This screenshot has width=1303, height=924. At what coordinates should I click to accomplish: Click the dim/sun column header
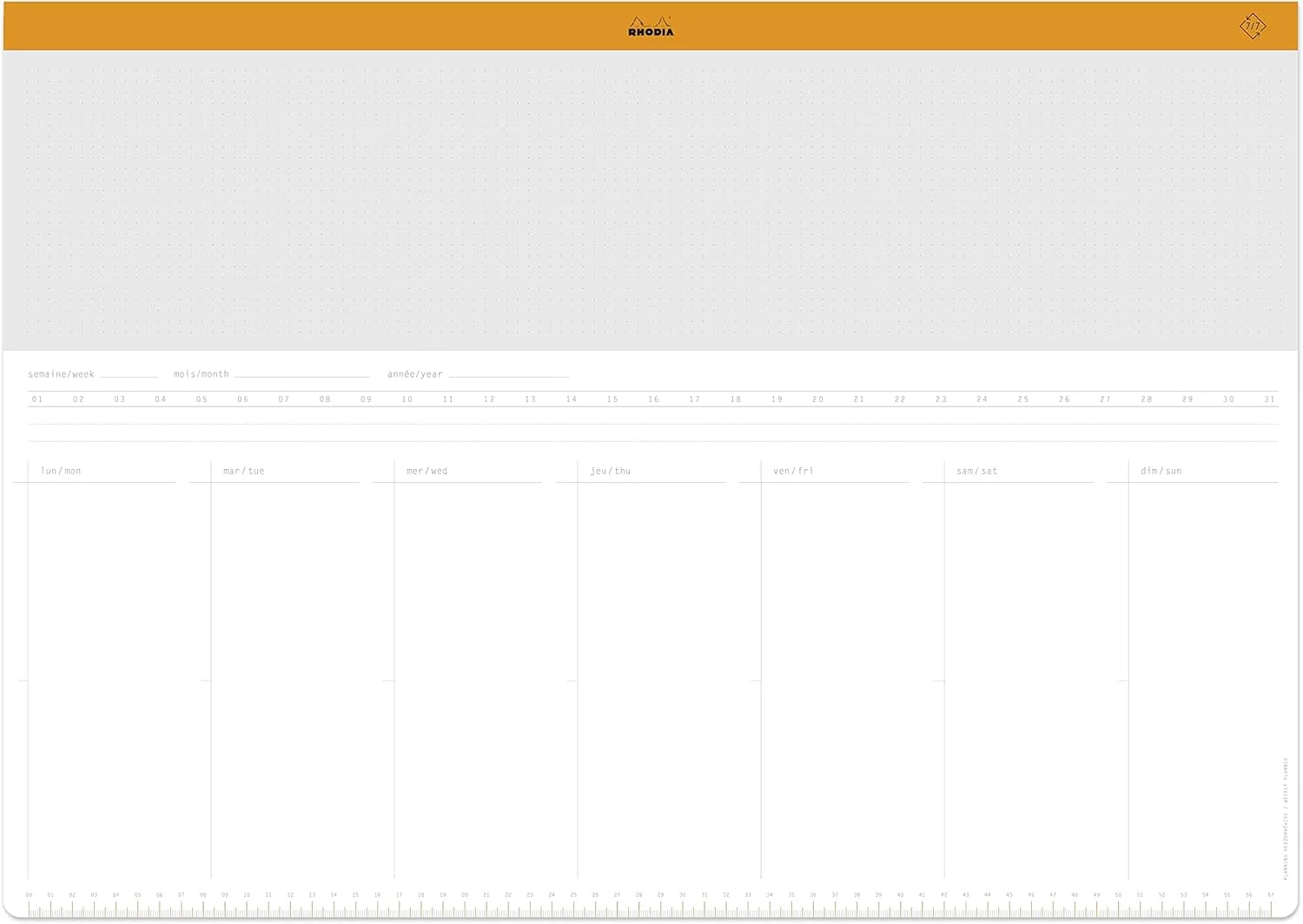tap(1161, 471)
